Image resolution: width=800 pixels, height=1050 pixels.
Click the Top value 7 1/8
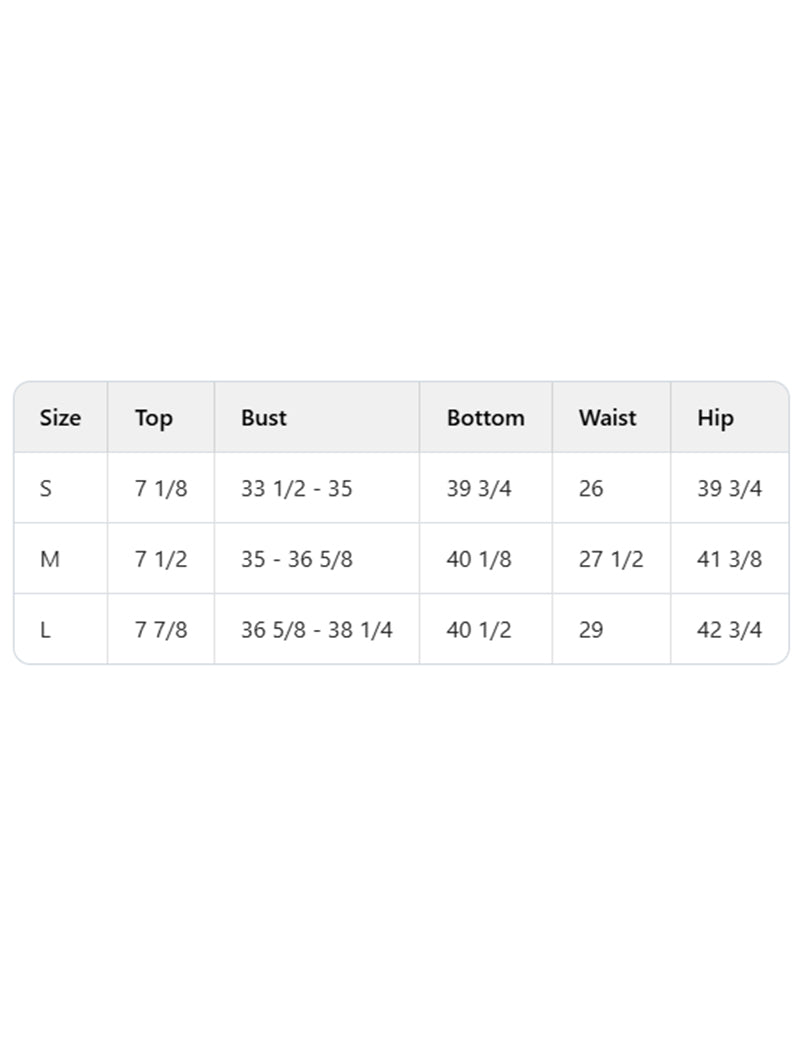pos(161,489)
